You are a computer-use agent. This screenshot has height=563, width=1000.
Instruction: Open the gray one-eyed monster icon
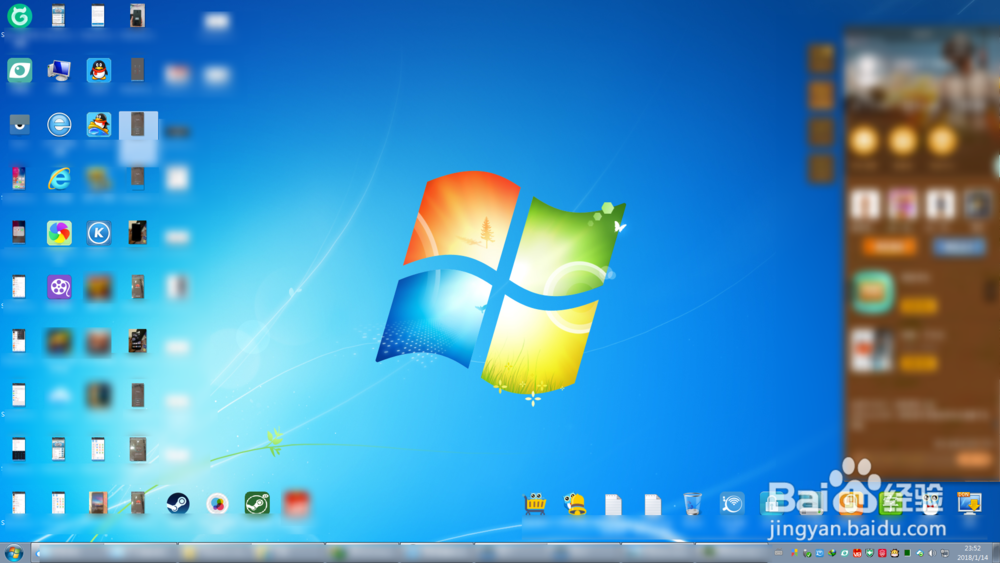pyautogui.click(x=19, y=124)
